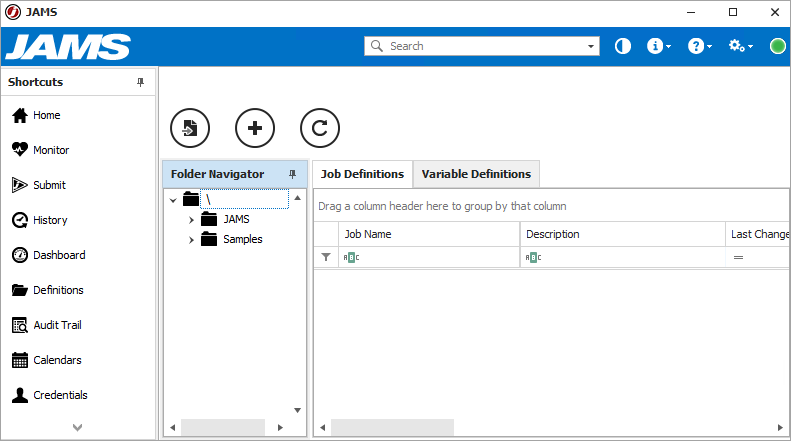Refresh the job definitions list
This screenshot has height=441, width=791.
(x=320, y=128)
